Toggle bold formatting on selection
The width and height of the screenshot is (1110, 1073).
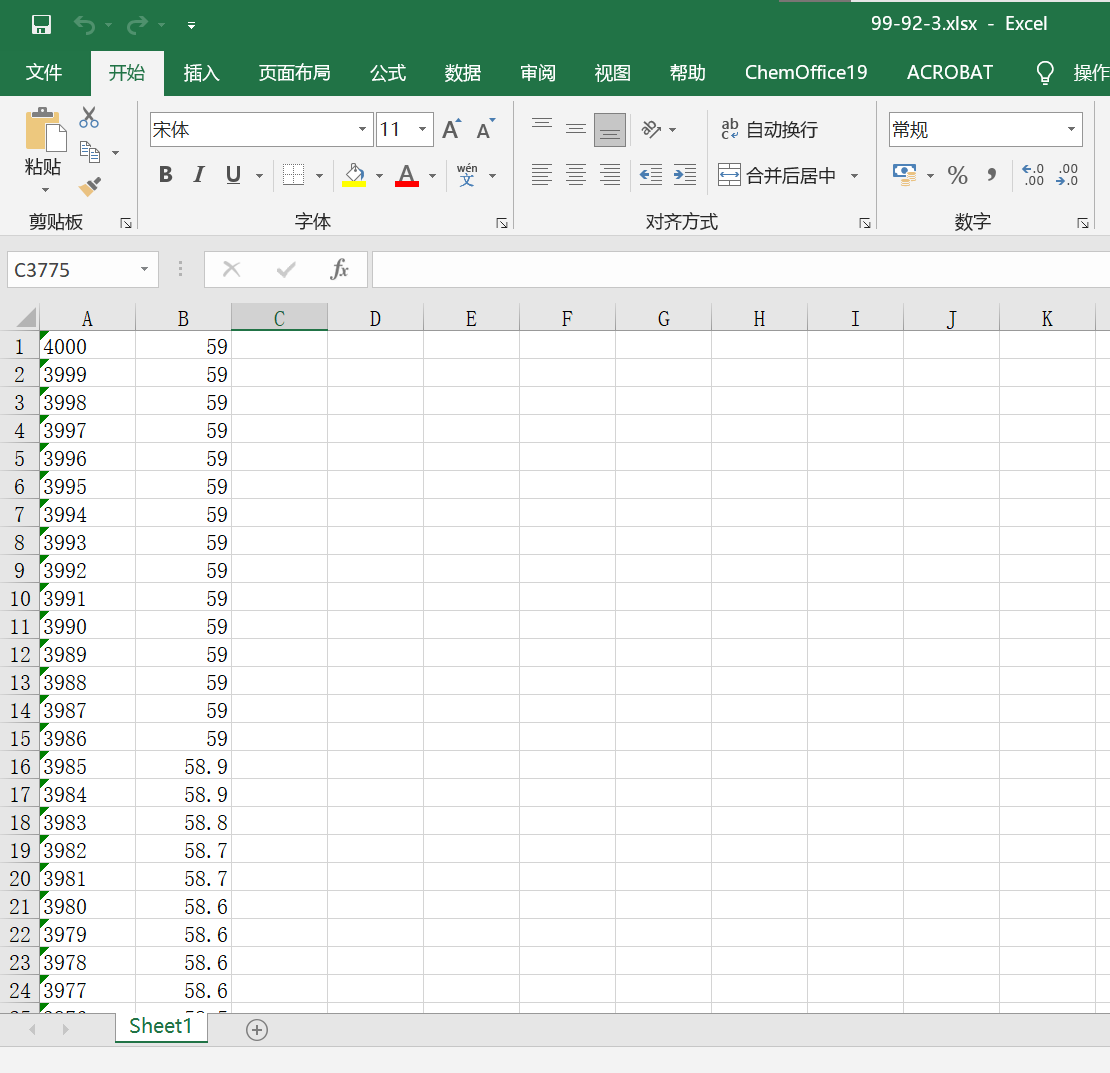[165, 174]
